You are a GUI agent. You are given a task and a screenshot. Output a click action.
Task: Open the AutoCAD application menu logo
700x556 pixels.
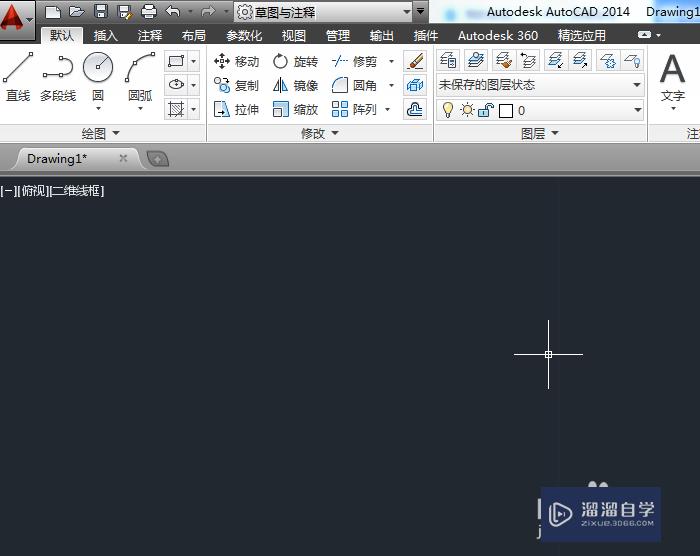point(16,19)
